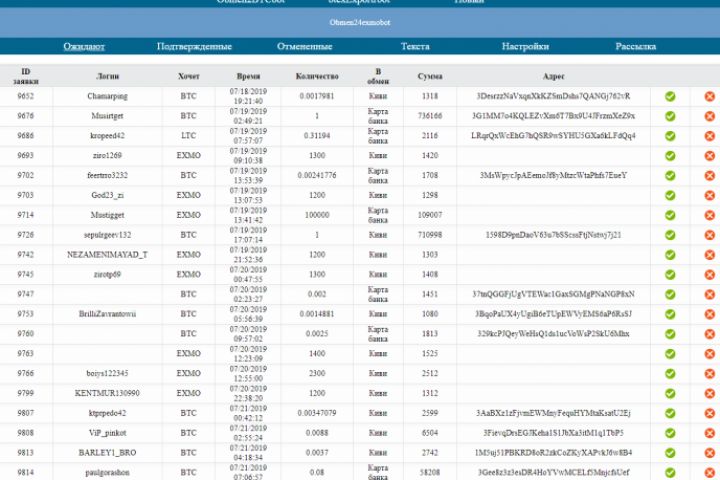Confirm request 9714 from Mustigget
Screen dimensions: 720x480
pos(670,215)
